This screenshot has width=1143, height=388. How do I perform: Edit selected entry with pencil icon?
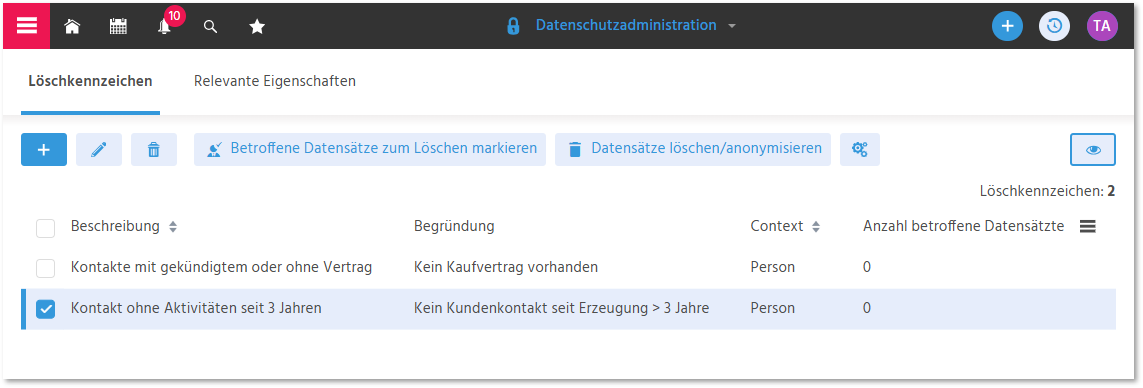point(98,150)
